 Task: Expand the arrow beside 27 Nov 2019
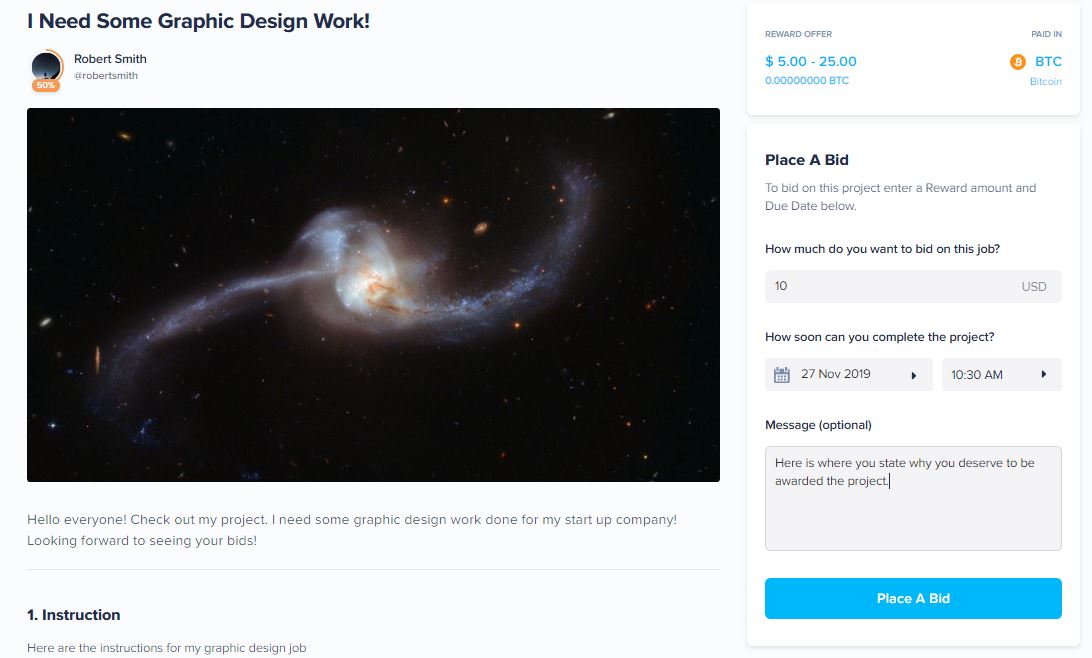coord(913,375)
